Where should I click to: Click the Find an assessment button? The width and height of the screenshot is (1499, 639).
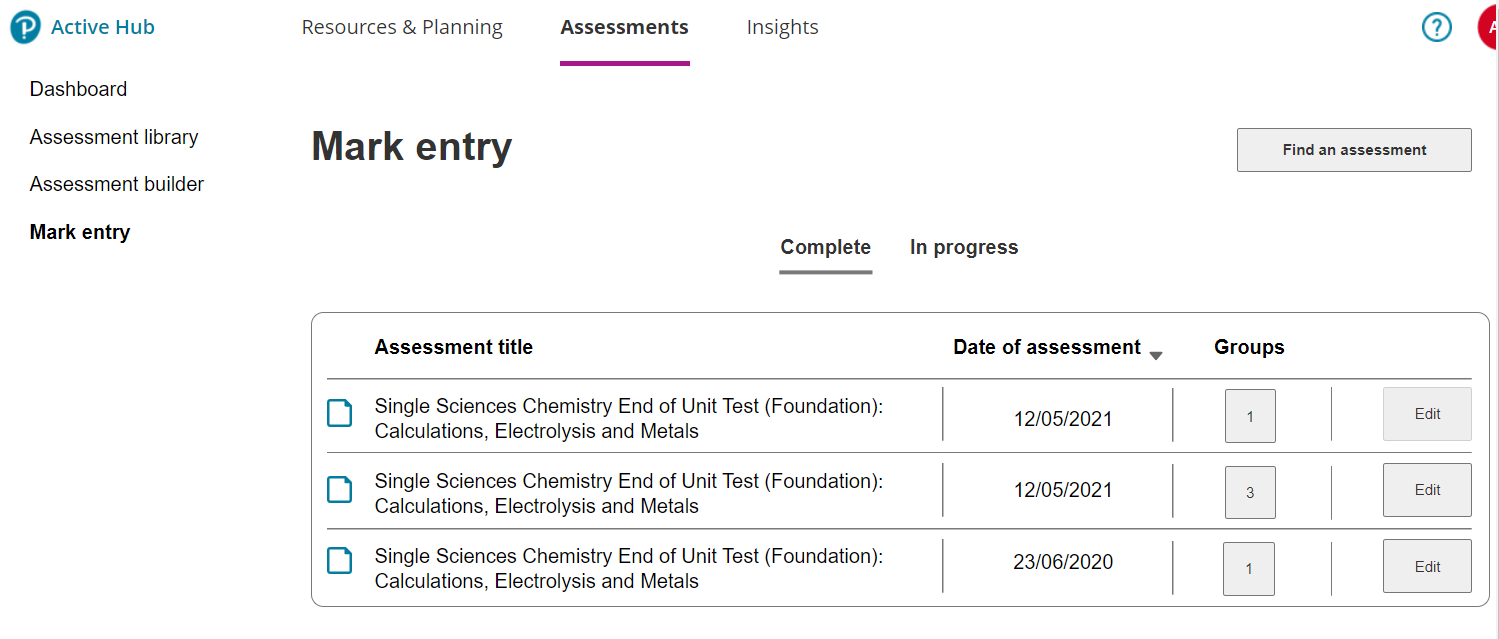click(1354, 150)
